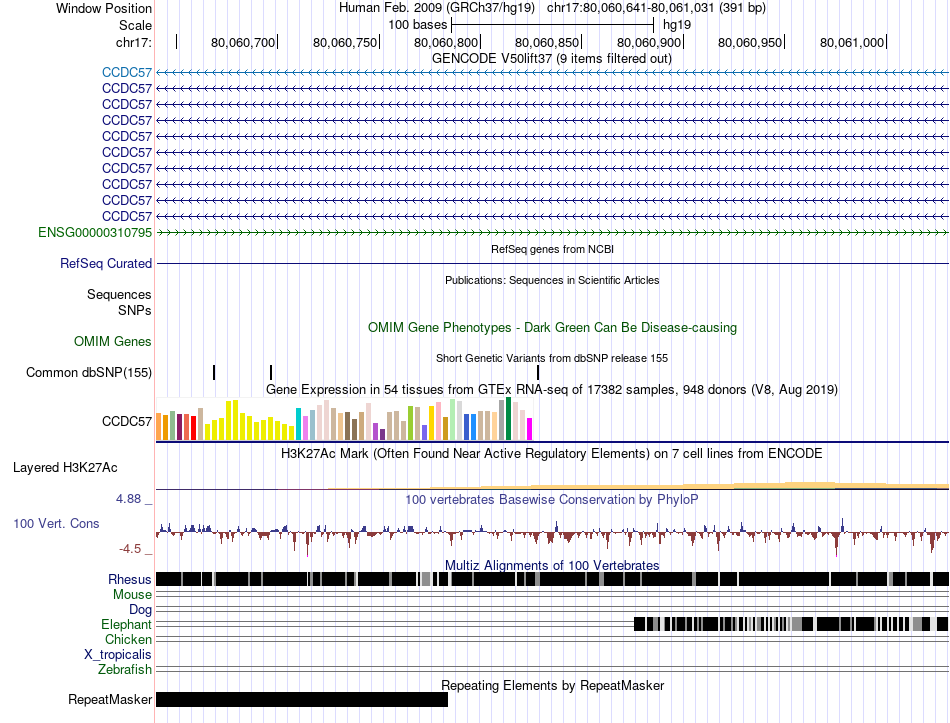Click the 80,060,950 ruler position
Viewport: 950px width, 723px height.
(x=750, y=42)
